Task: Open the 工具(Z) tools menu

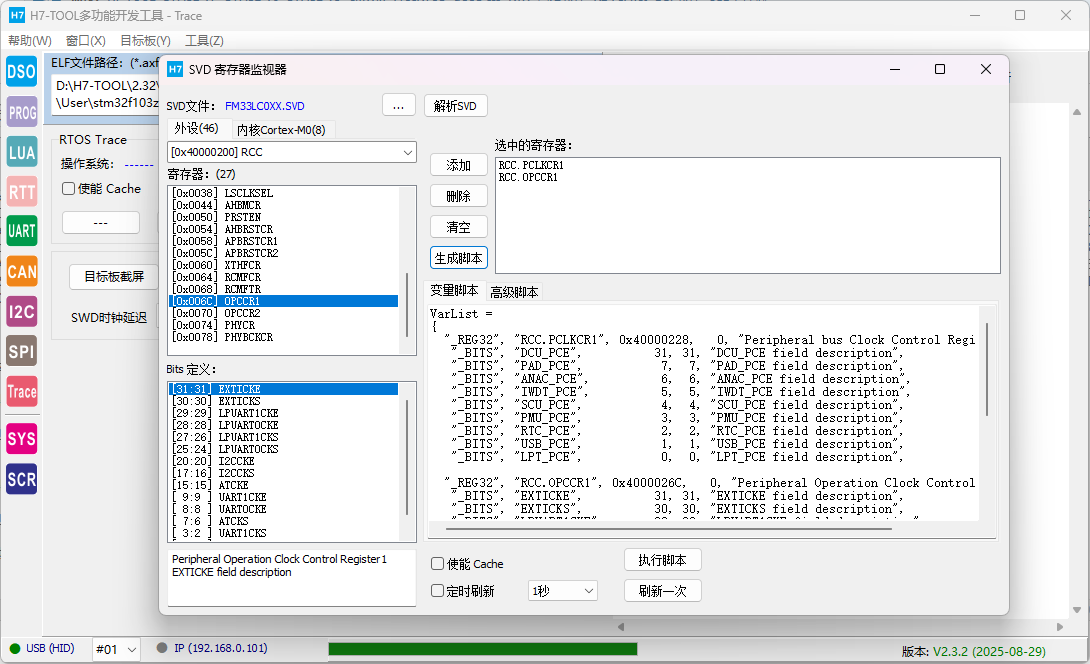Action: click(x=204, y=40)
